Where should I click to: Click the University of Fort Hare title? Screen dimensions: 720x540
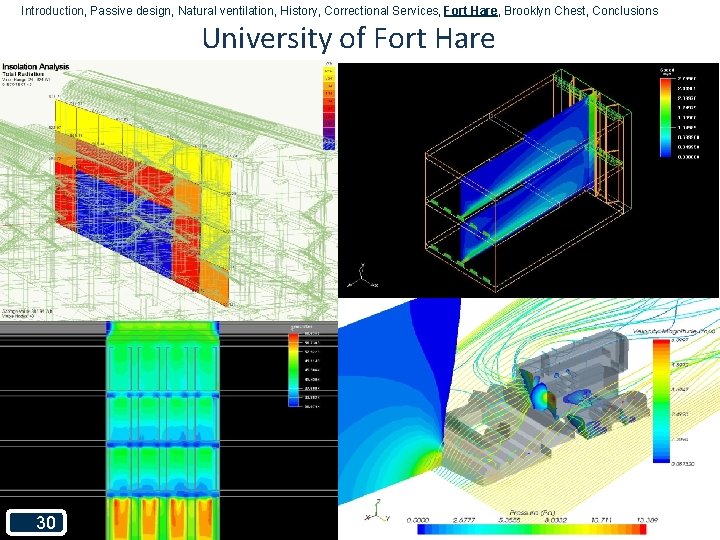click(x=349, y=38)
